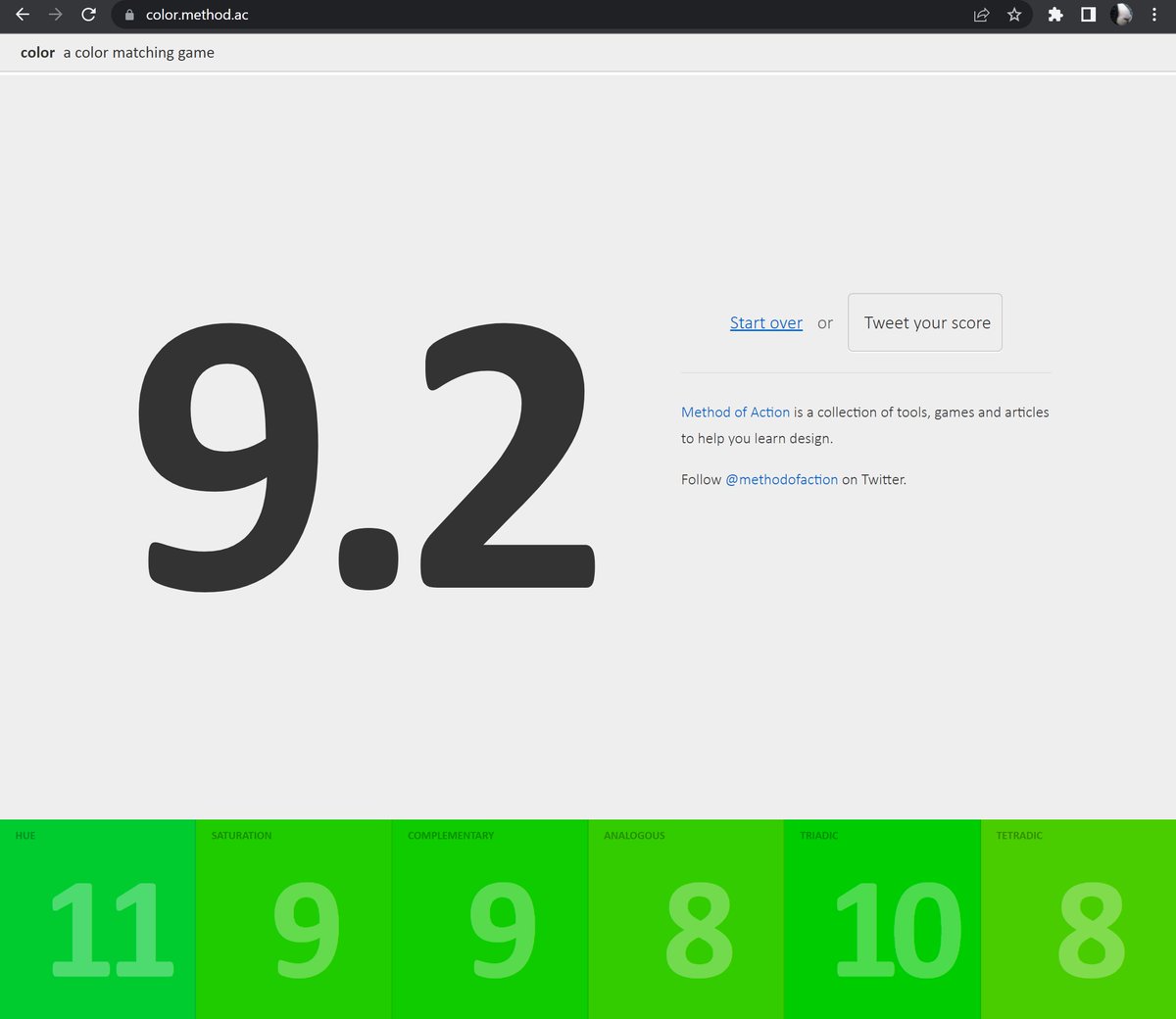The image size is (1176, 1019).
Task: Share this page via share icon
Action: (981, 15)
